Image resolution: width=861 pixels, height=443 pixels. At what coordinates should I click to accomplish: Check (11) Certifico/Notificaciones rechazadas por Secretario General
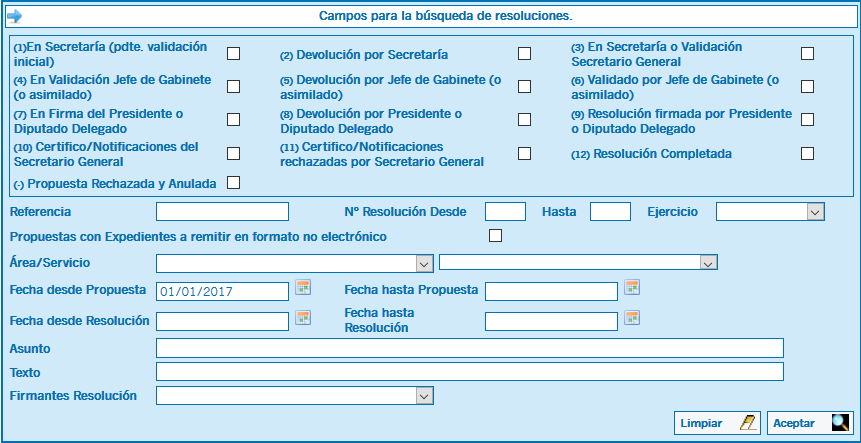524,153
